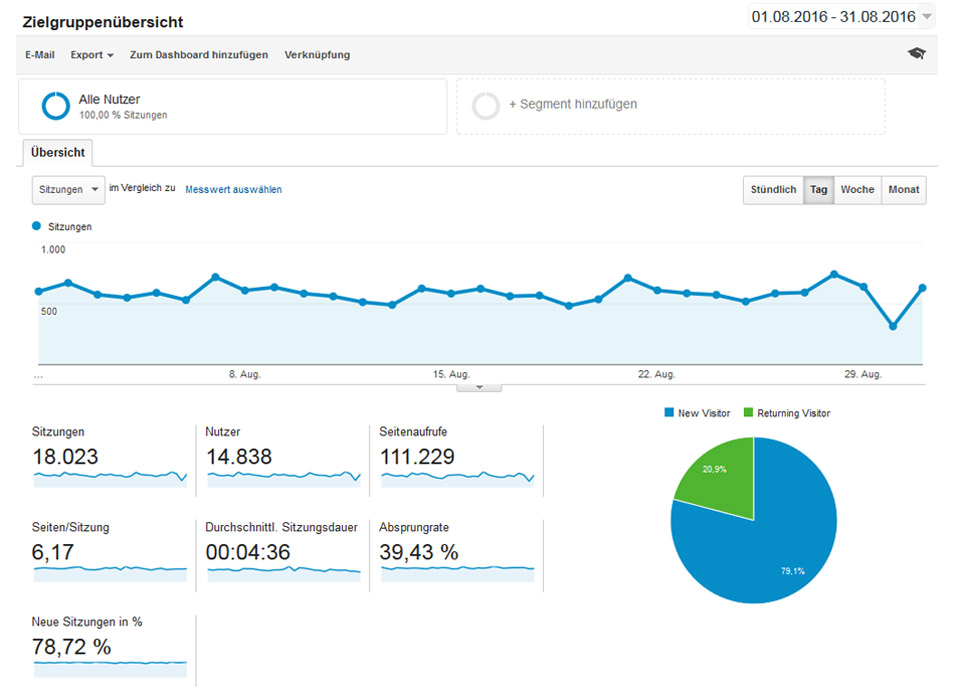Collapse chart using arrow below timeline

(x=479, y=386)
